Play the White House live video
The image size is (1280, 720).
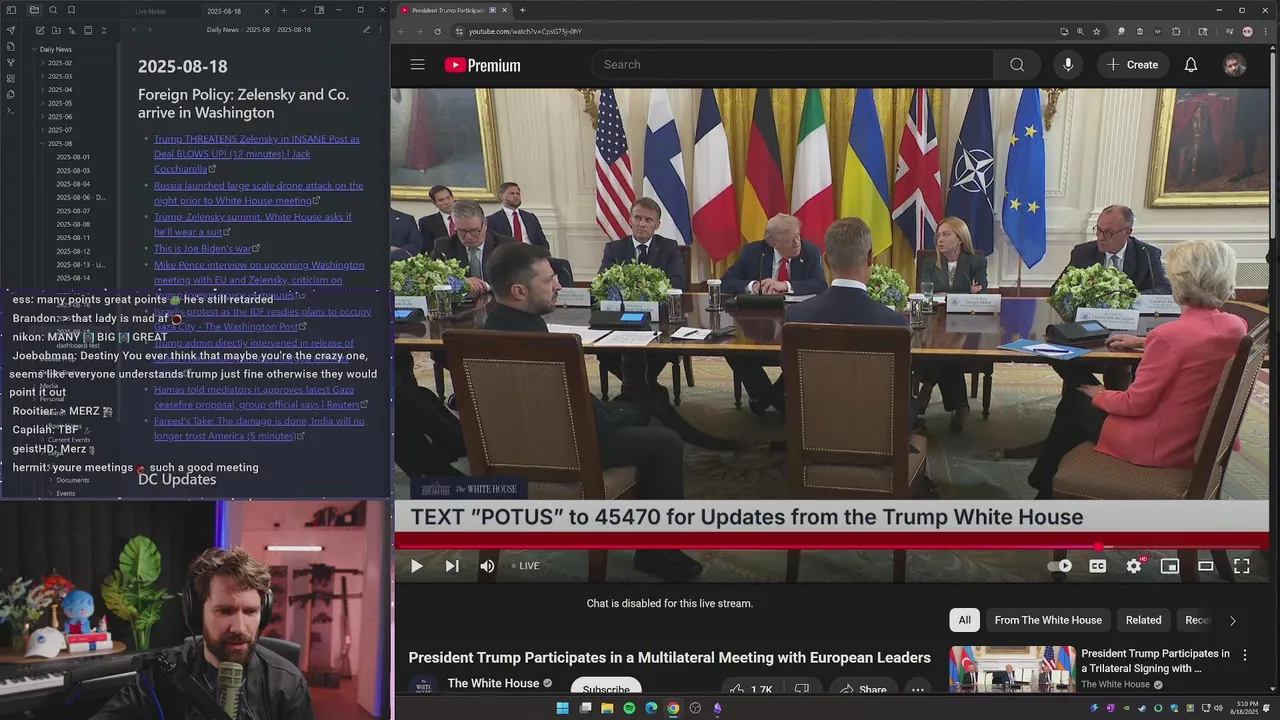416,566
